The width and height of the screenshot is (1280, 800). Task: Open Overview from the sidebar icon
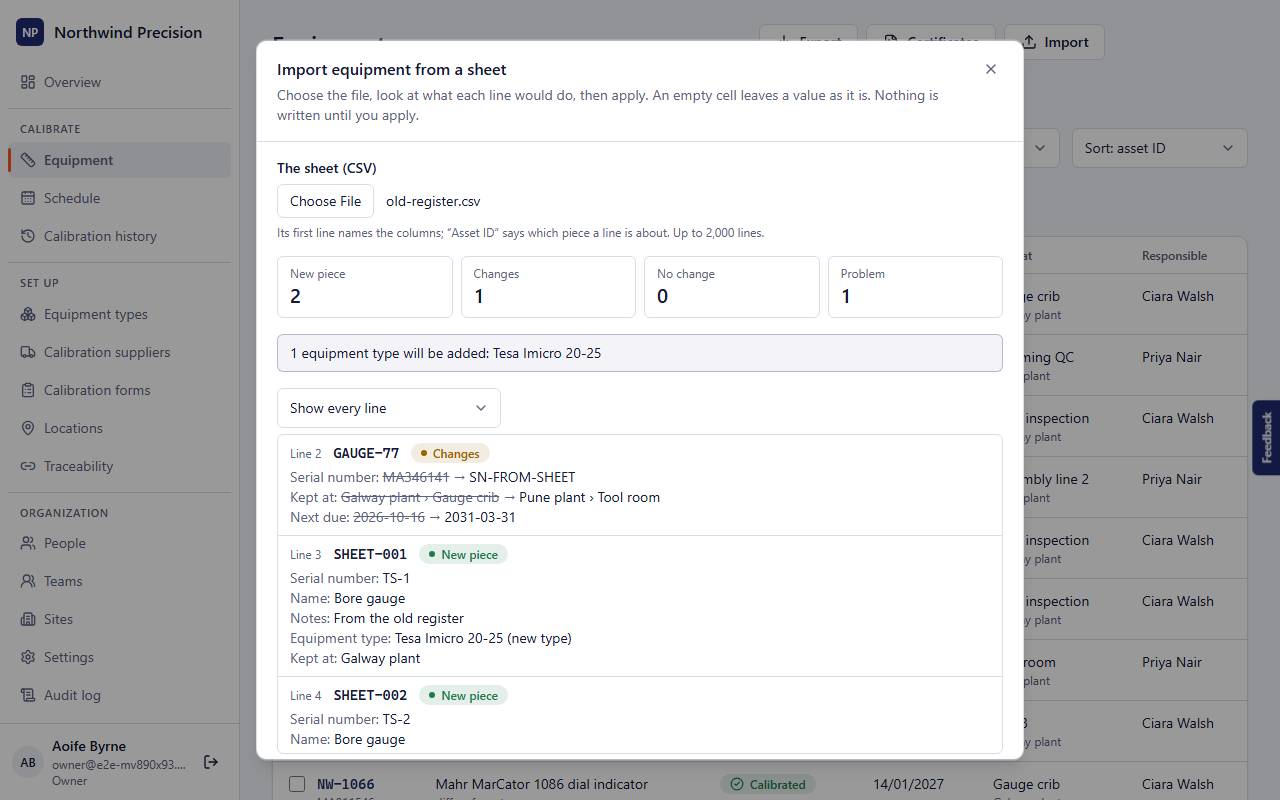click(x=28, y=82)
